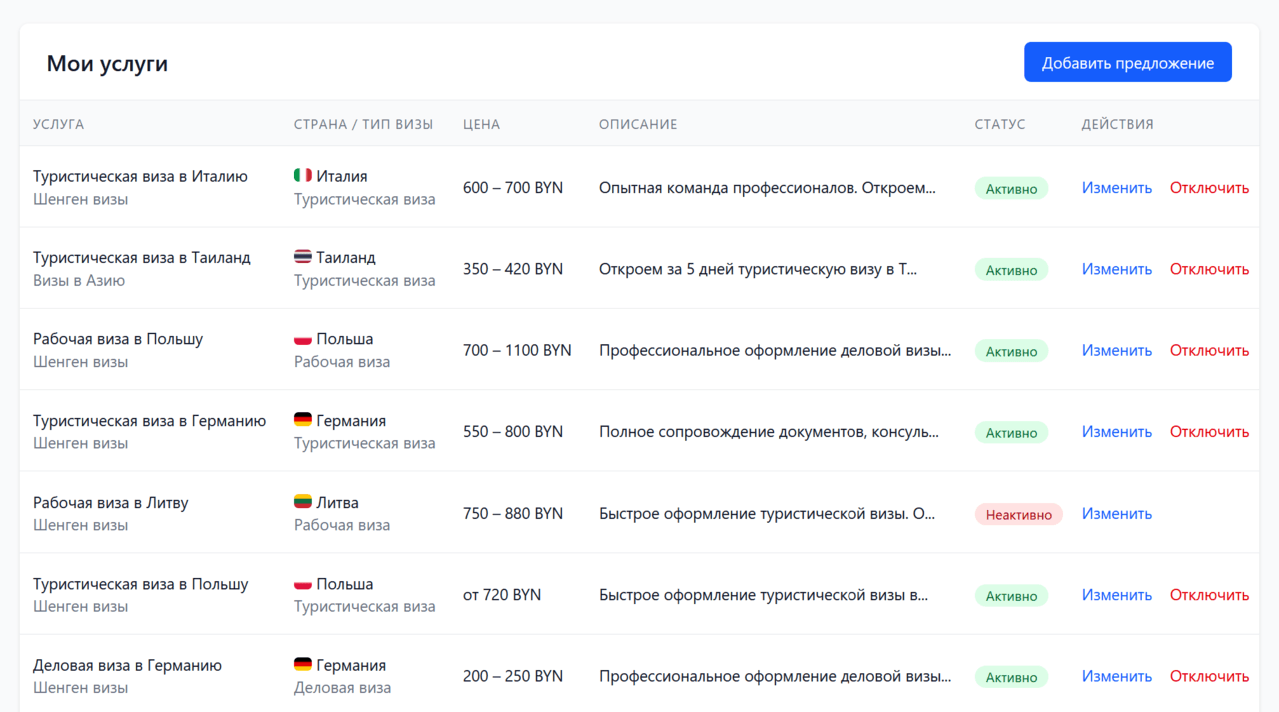Disable the Туристическая виза в Италию service
Screen dimensions: 1279x712
pyautogui.click(x=1210, y=187)
